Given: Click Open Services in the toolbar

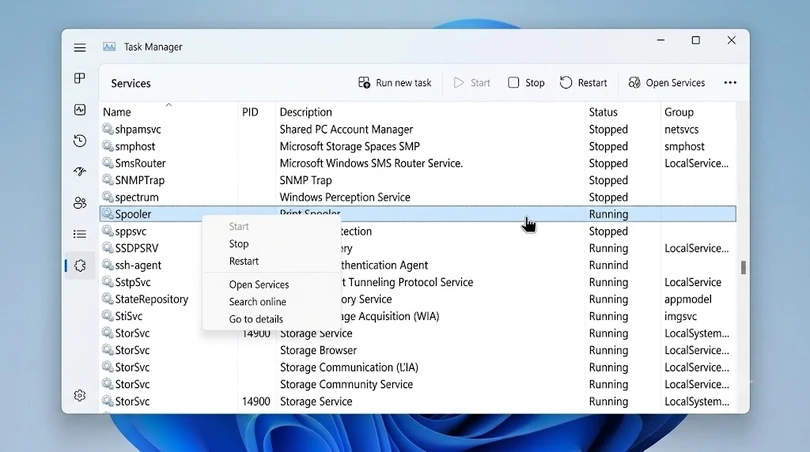Looking at the screenshot, I should (666, 83).
